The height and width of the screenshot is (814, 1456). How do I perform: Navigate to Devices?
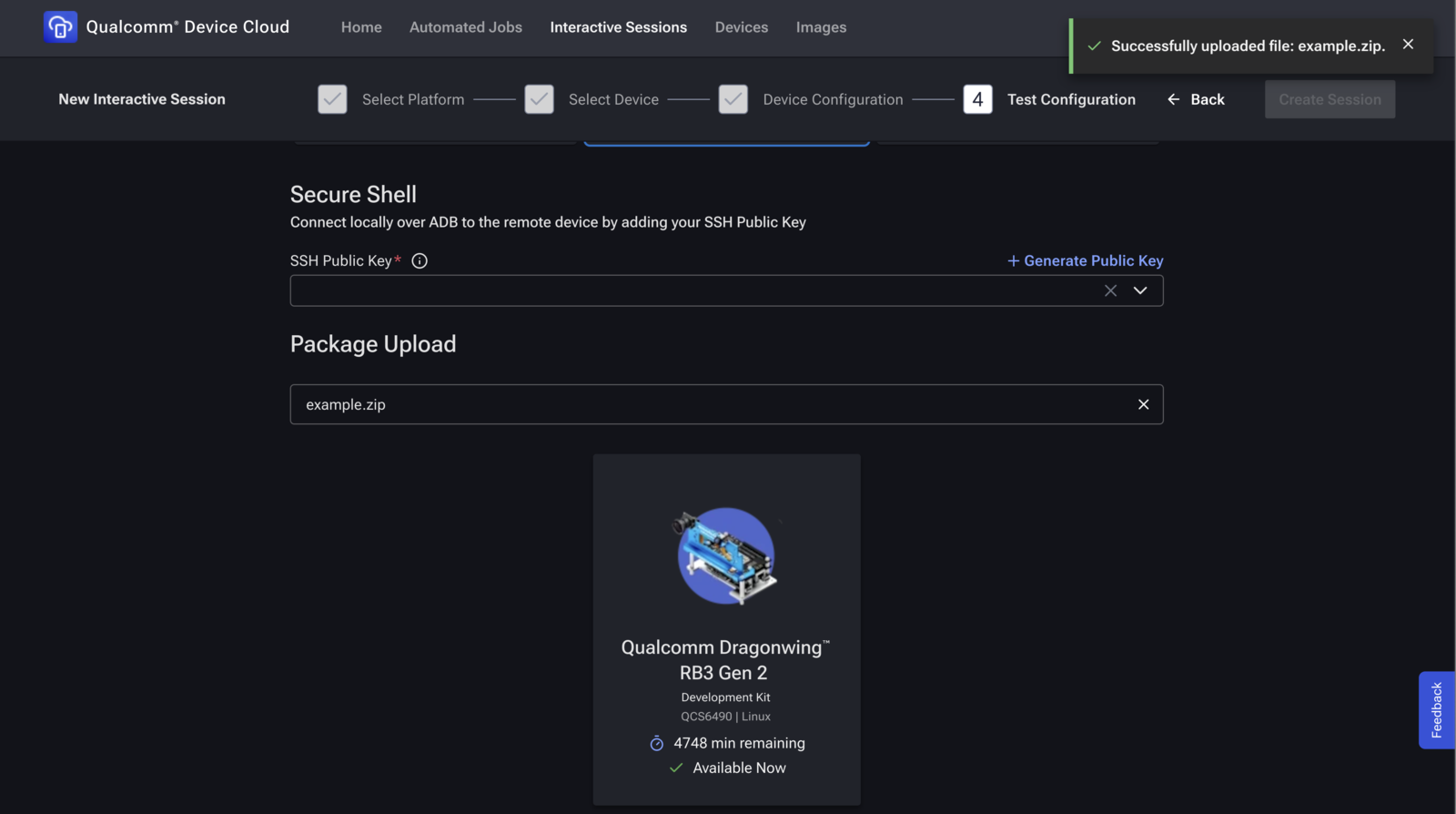coord(742,27)
